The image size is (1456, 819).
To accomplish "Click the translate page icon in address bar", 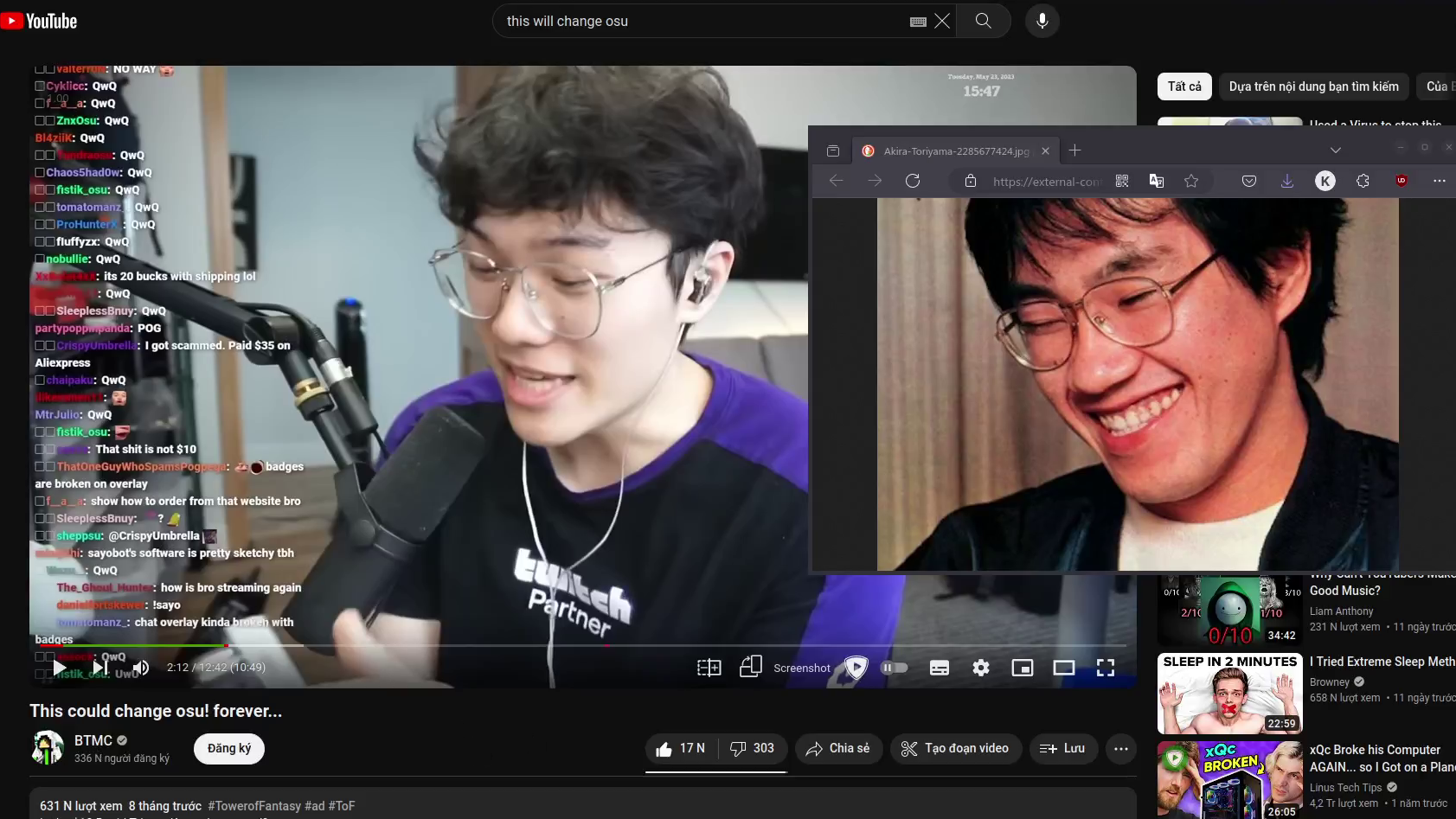I will click(1156, 181).
